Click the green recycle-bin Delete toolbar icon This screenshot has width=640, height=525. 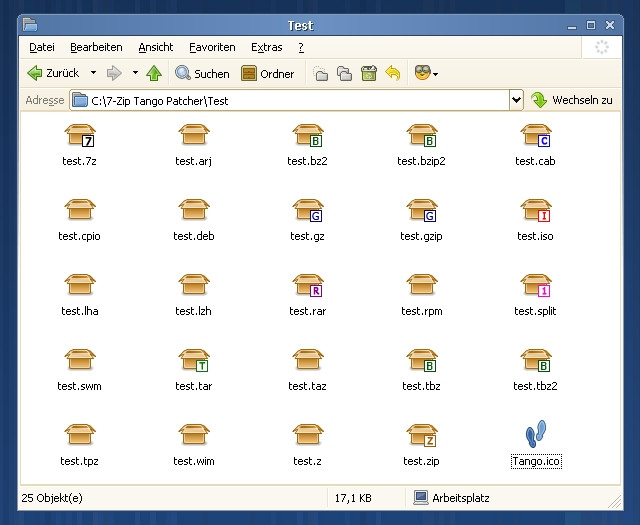coord(369,73)
